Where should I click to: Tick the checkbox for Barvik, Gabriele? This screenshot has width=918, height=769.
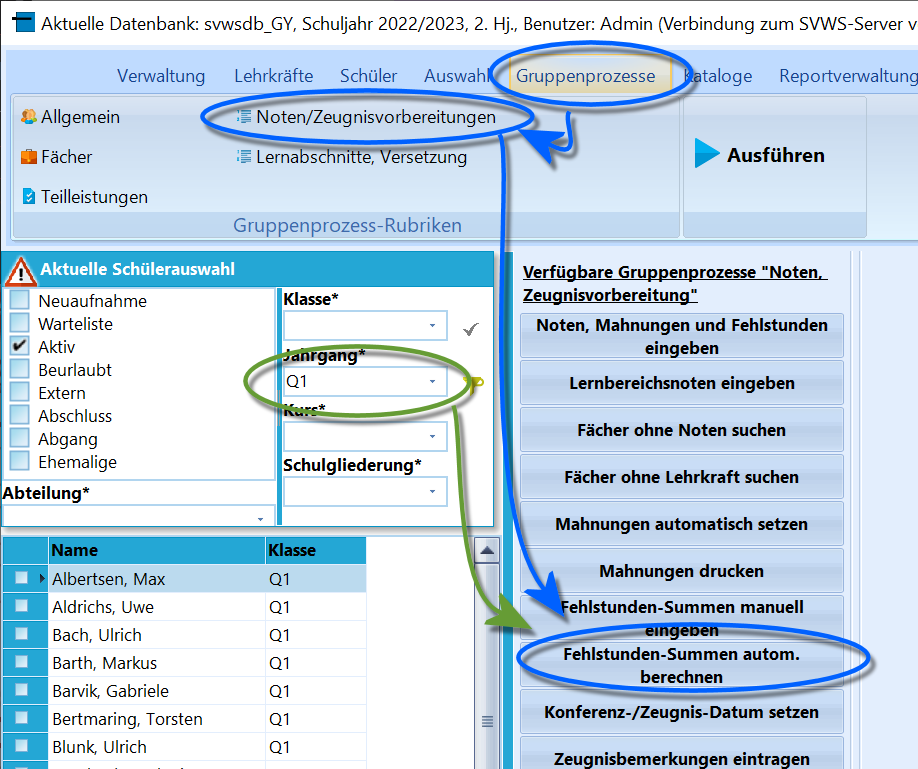click(22, 690)
